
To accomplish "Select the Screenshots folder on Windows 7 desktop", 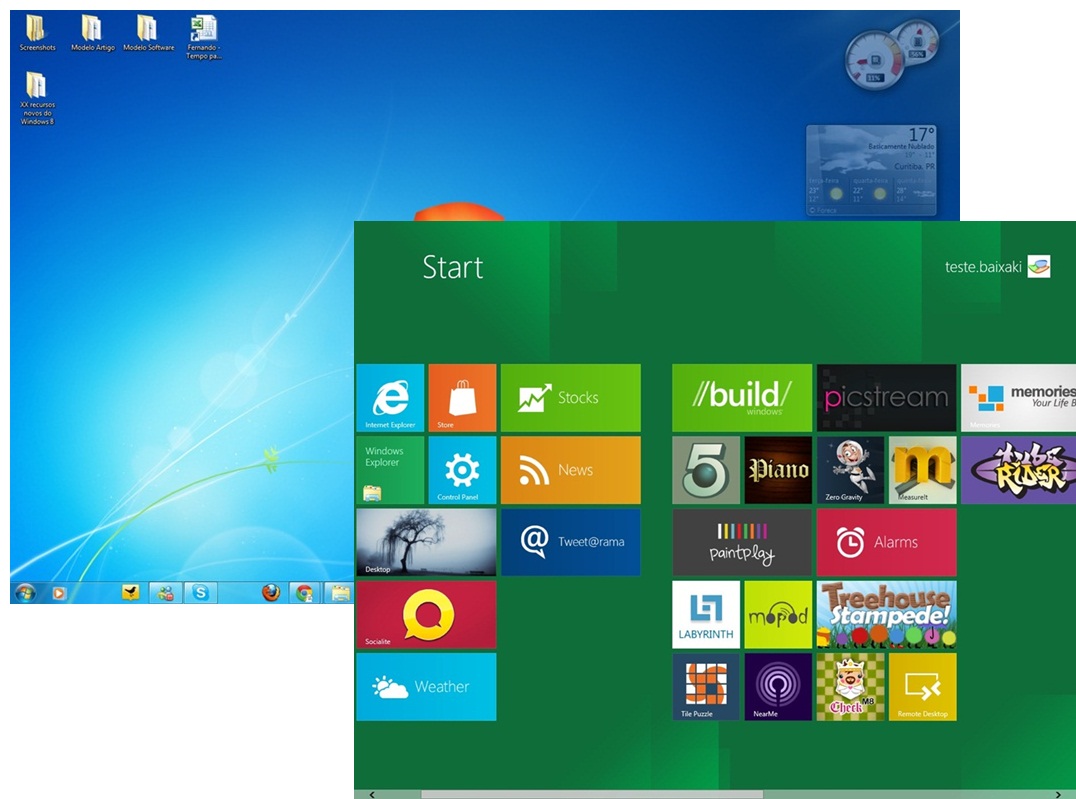I will click(37, 33).
